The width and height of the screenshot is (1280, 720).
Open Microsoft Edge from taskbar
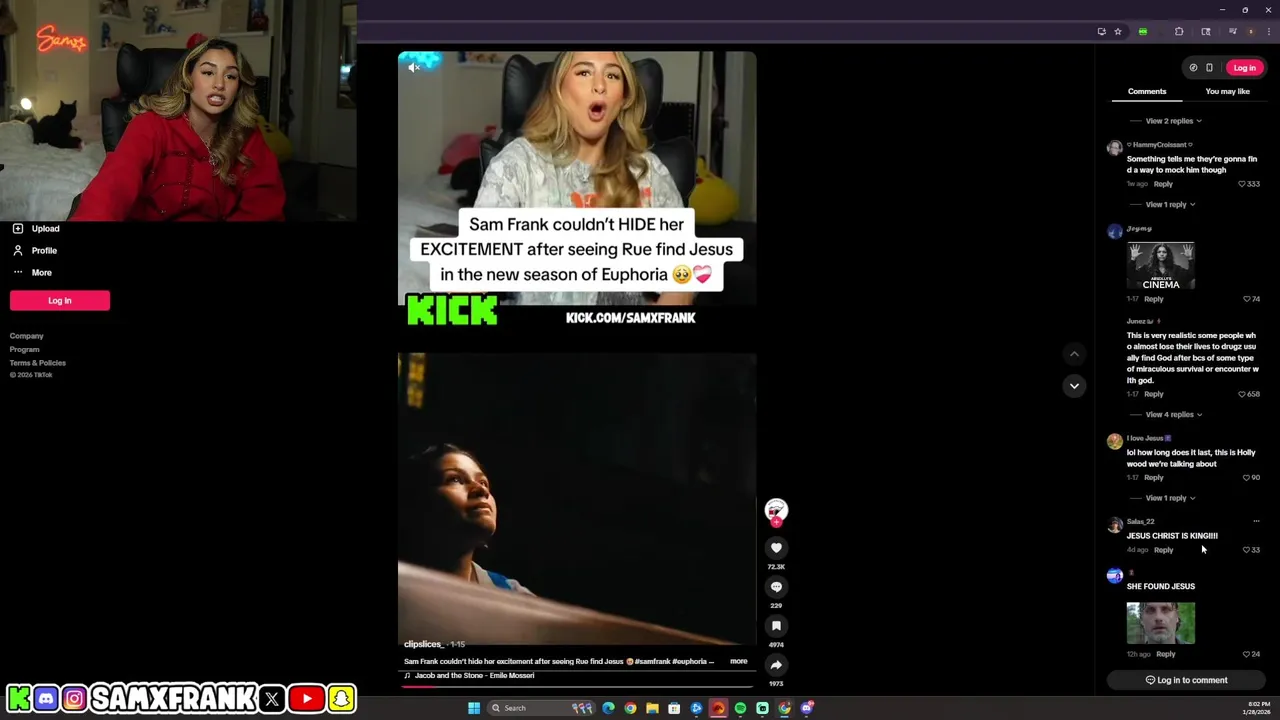coord(608,708)
